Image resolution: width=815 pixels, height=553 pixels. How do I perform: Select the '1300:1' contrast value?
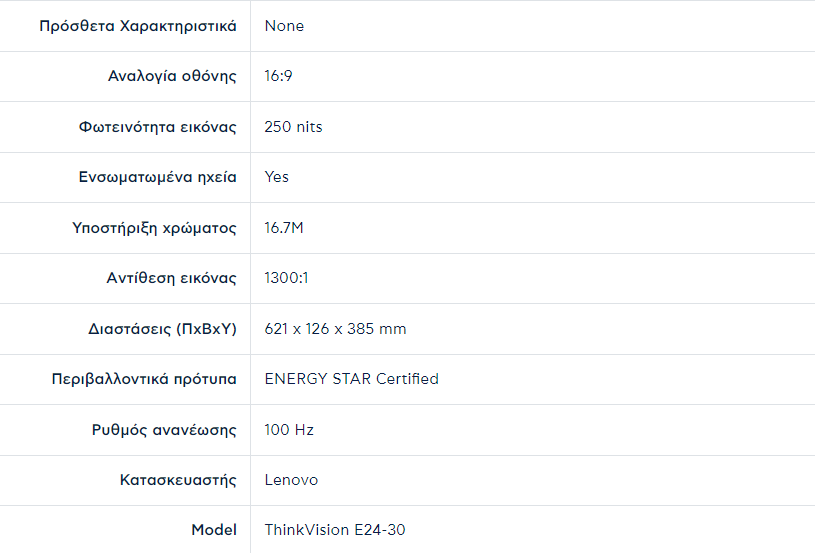point(286,278)
